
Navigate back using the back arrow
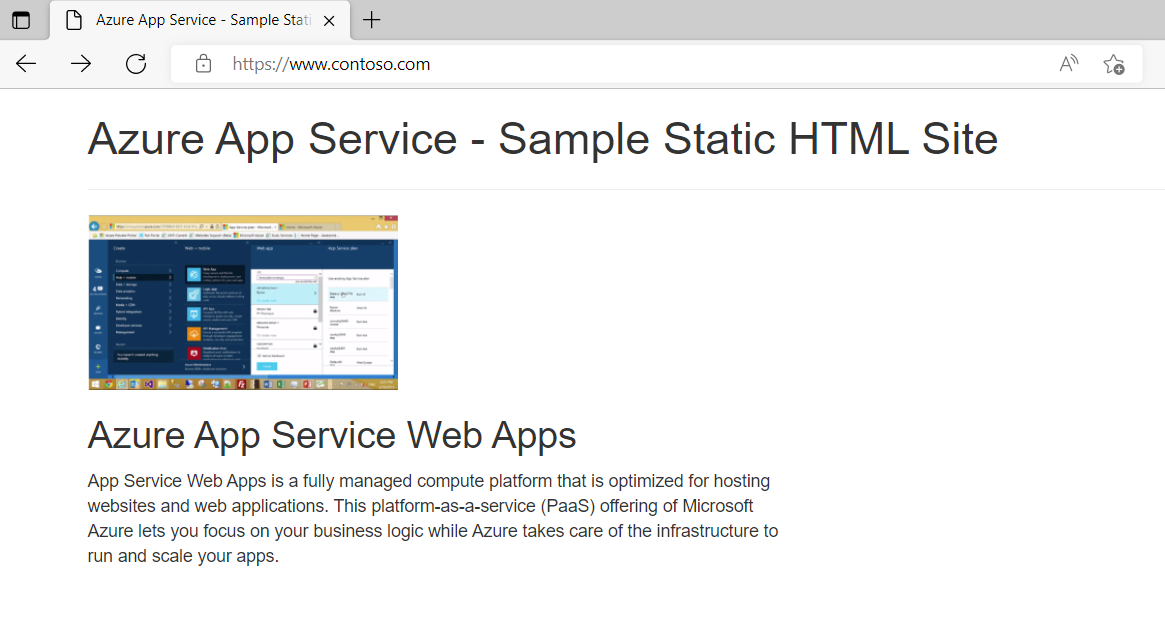pos(25,63)
